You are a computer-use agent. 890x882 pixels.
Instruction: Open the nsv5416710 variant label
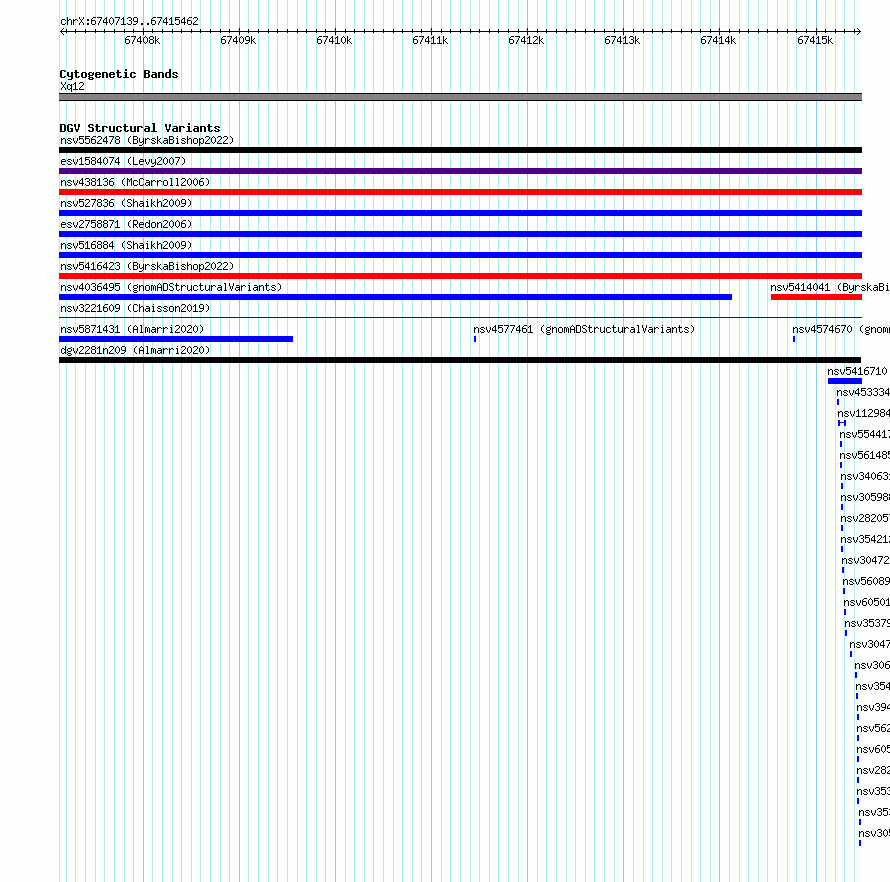pyautogui.click(x=857, y=371)
